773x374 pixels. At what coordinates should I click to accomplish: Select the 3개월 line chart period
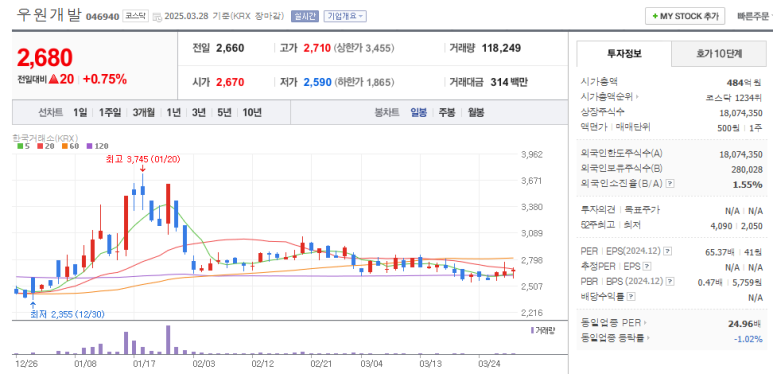143,112
